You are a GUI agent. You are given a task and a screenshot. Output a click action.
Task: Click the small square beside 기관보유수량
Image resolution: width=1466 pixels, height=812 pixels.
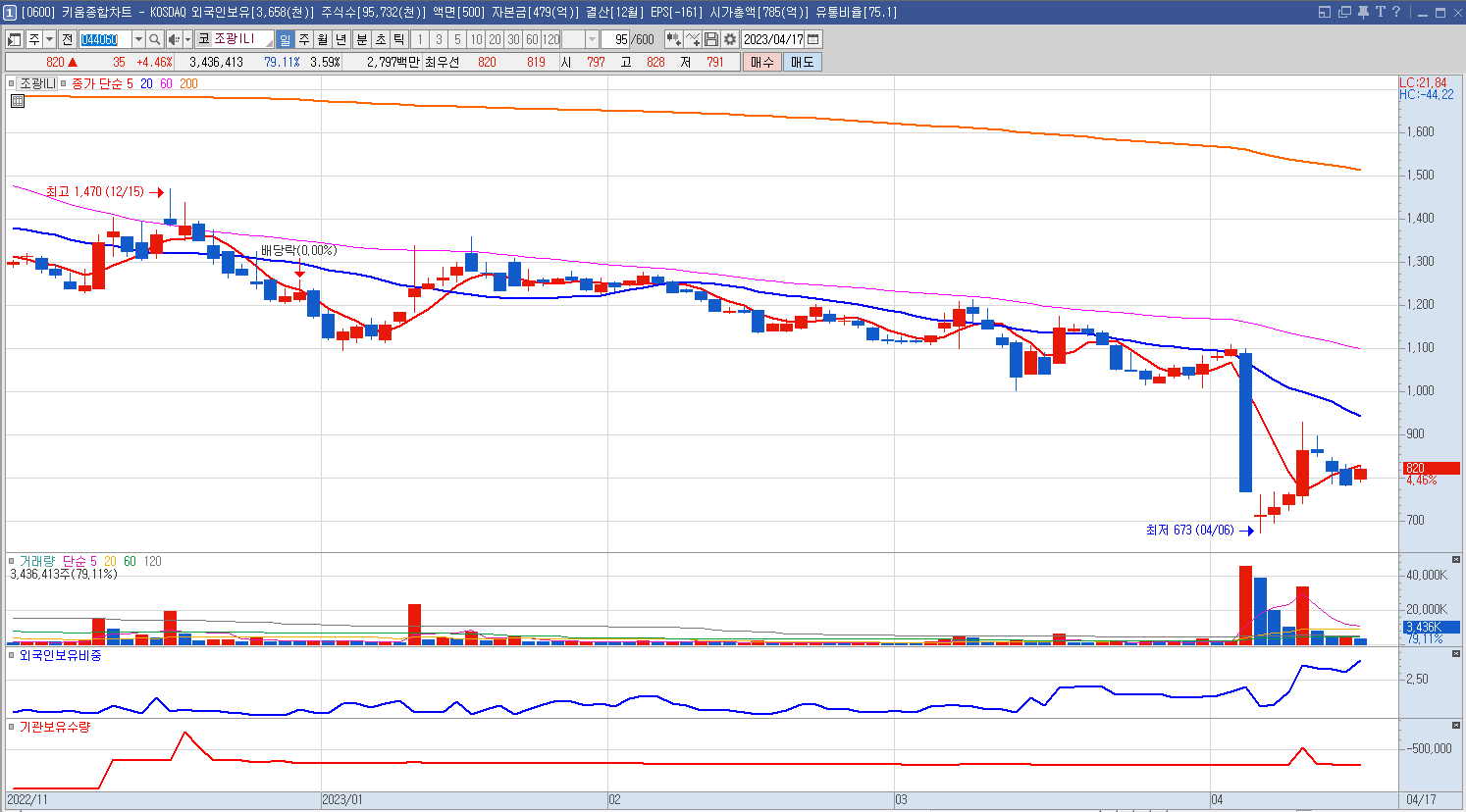pyautogui.click(x=12, y=727)
